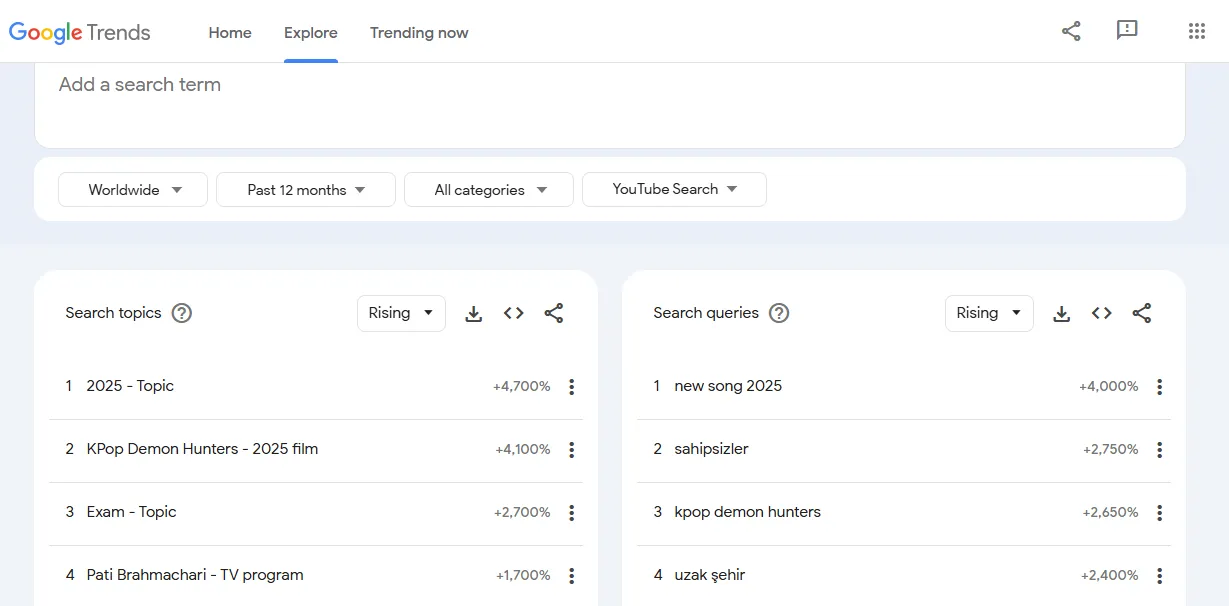Share the Search queries card
This screenshot has height=606, width=1229.
pyautogui.click(x=1142, y=313)
